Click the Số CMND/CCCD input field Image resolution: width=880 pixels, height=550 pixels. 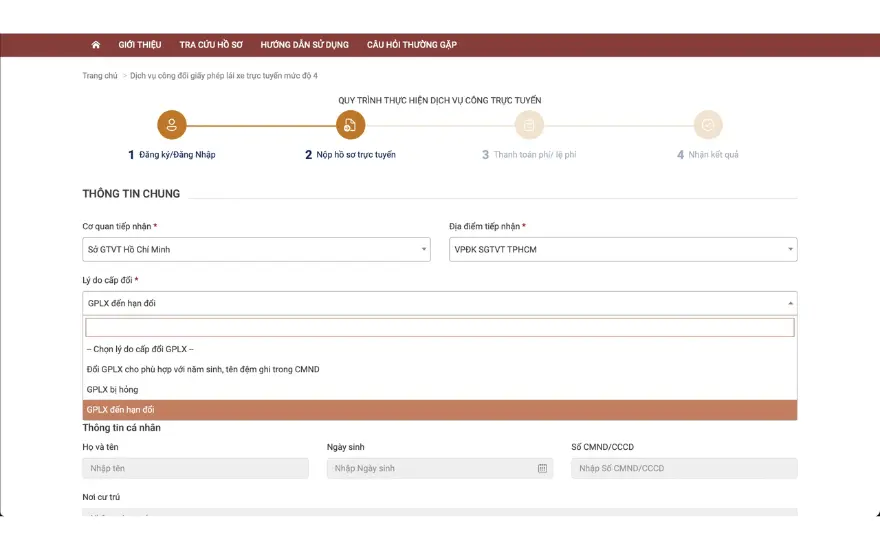coord(684,468)
